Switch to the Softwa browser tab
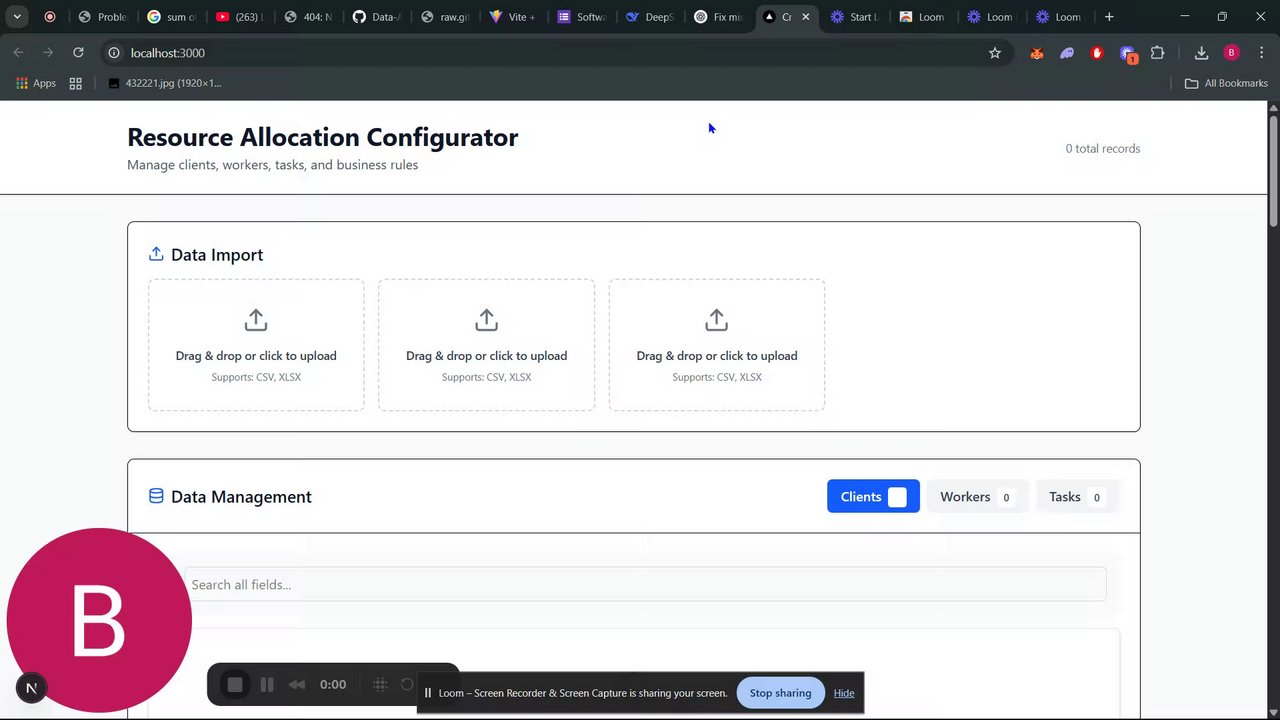 [x=581, y=17]
